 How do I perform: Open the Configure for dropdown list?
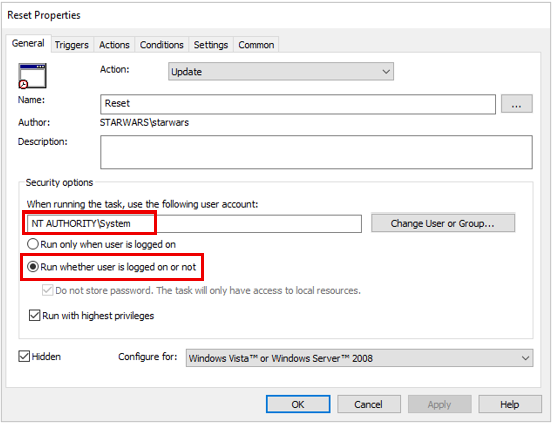[359, 358]
